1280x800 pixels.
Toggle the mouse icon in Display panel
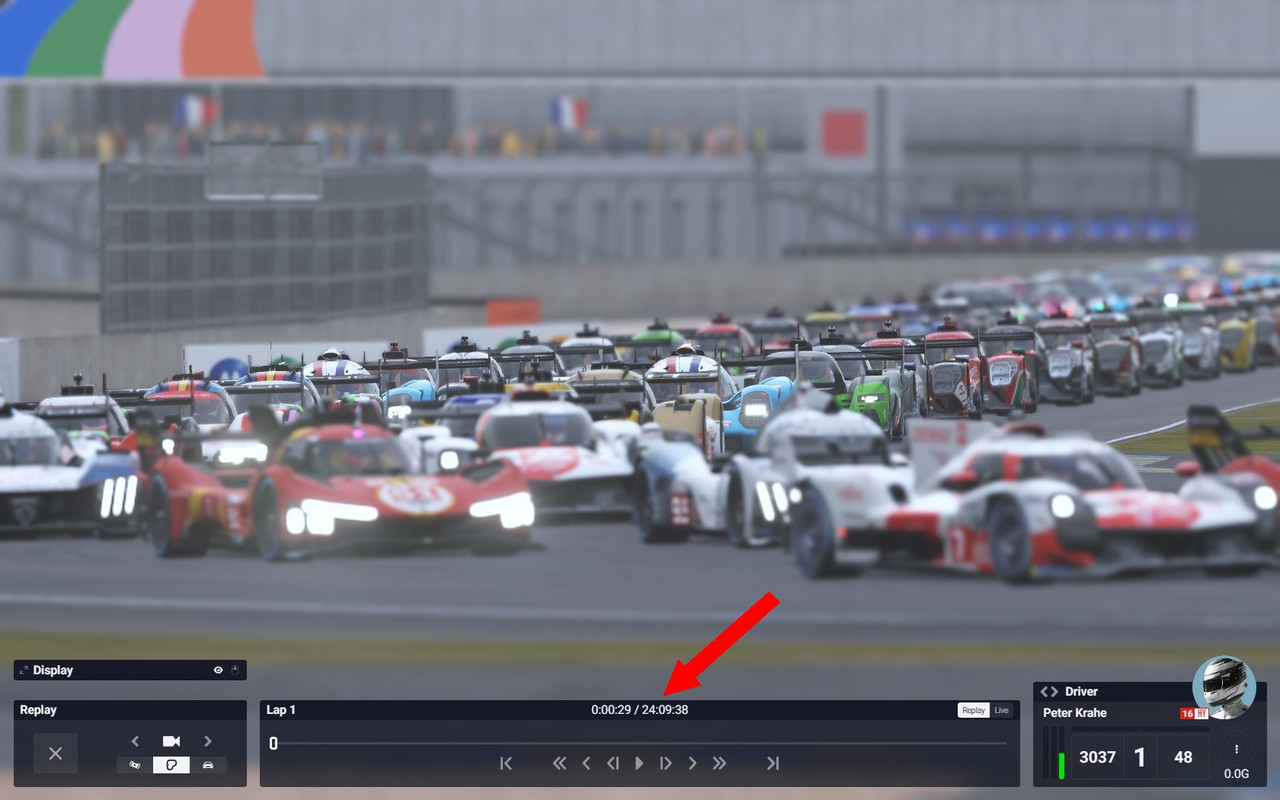[x=235, y=670]
